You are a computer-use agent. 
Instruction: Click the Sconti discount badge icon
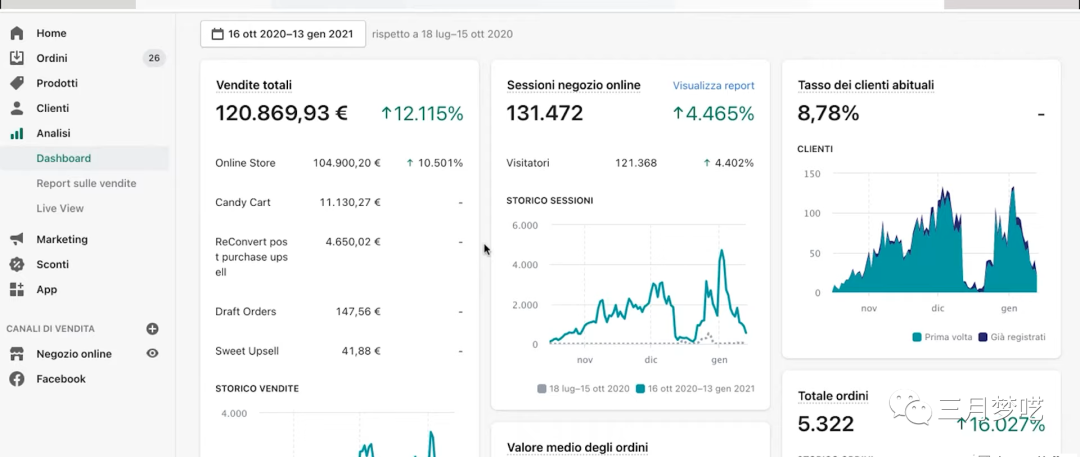[17, 264]
